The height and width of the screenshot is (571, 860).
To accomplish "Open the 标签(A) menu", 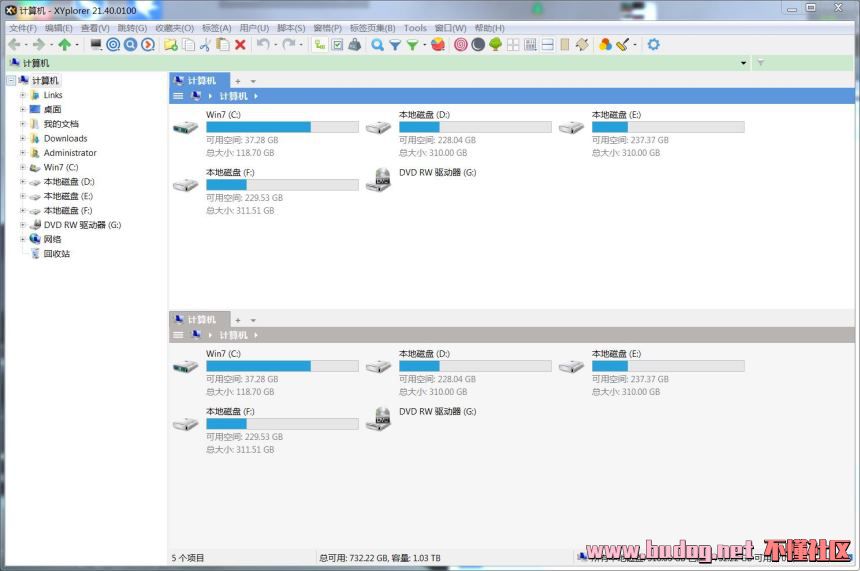I will [x=216, y=28].
